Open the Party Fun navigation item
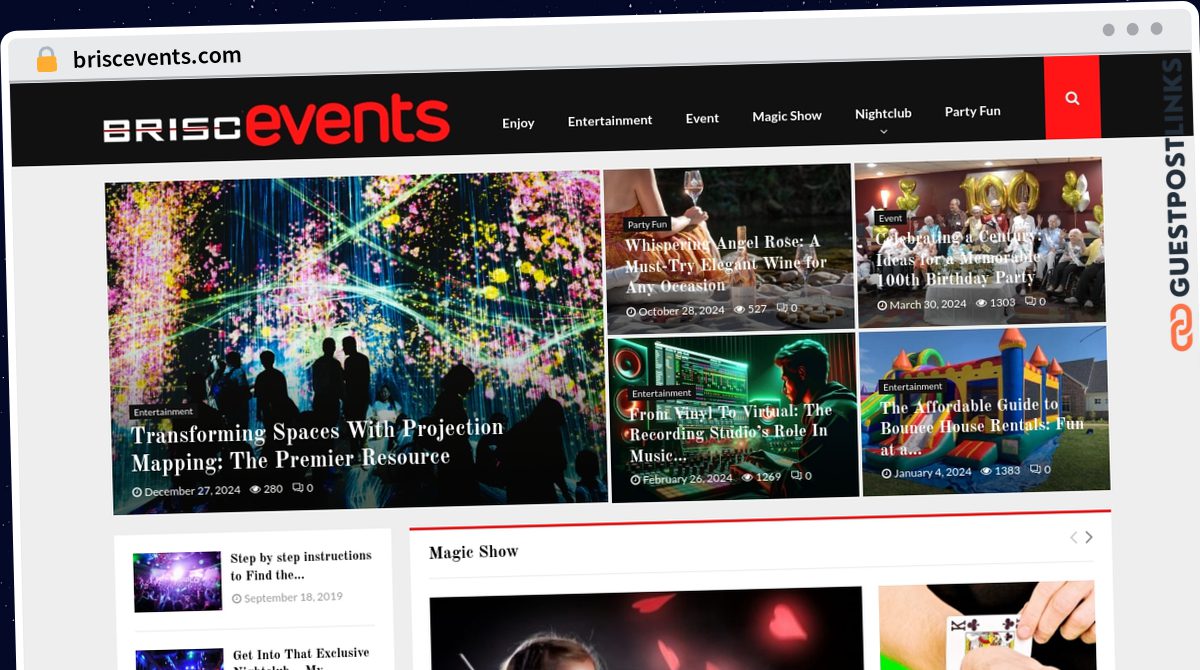This screenshot has height=670, width=1200. coord(973,111)
